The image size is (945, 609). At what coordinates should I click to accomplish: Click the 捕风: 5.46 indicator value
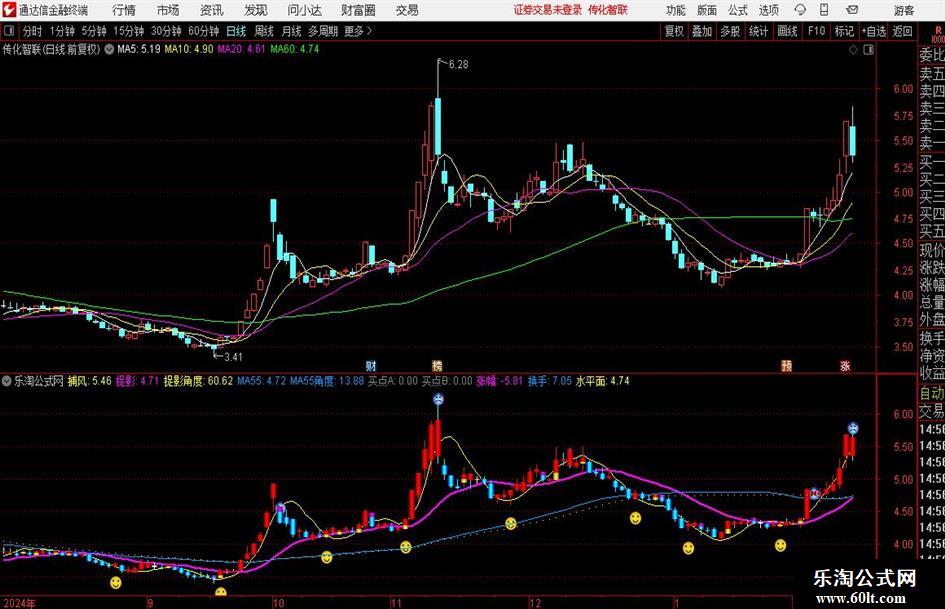coord(90,381)
